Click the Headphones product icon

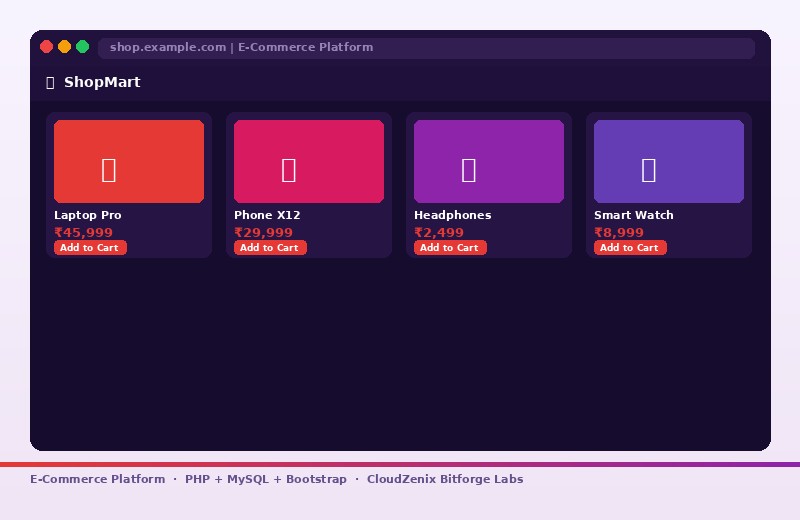point(469,170)
